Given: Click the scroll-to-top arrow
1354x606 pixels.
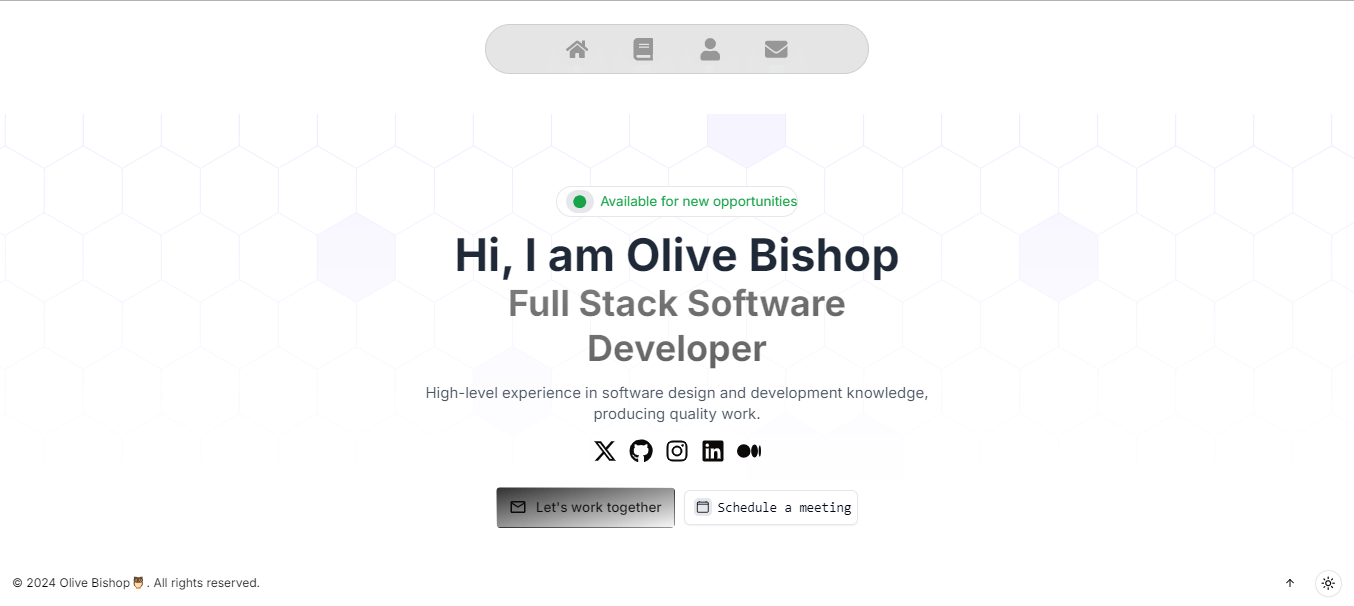Looking at the screenshot, I should [1290, 583].
